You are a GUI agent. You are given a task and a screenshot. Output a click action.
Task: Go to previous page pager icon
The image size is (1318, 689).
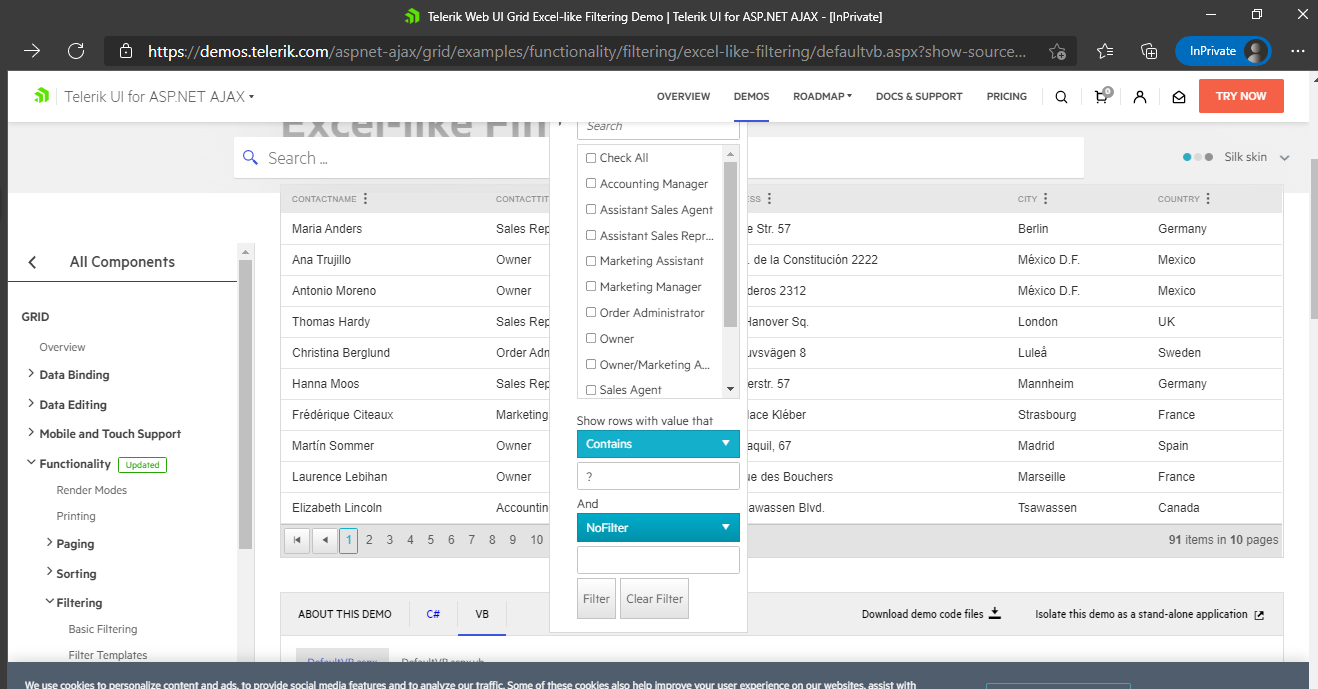coord(324,540)
